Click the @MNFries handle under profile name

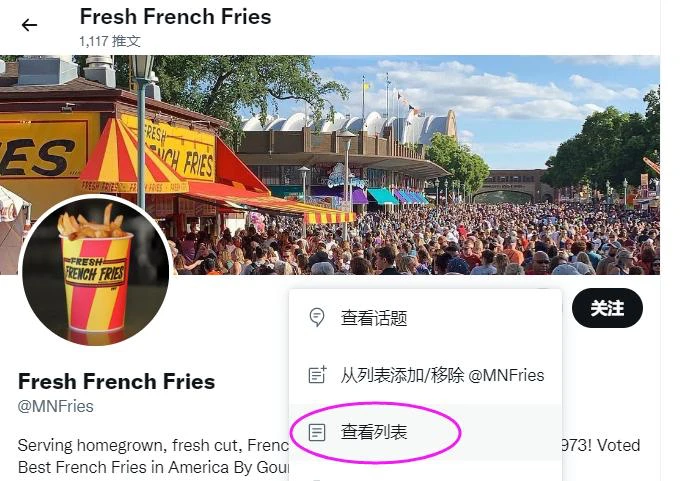click(x=56, y=406)
